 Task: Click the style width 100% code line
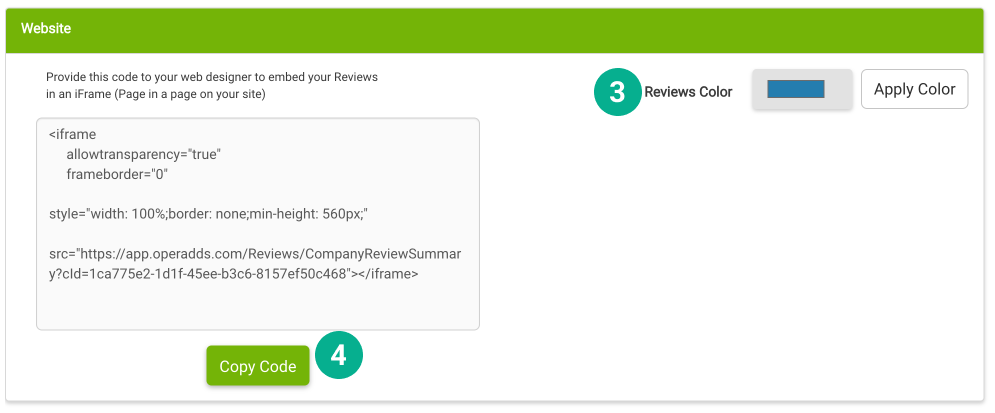coord(210,214)
